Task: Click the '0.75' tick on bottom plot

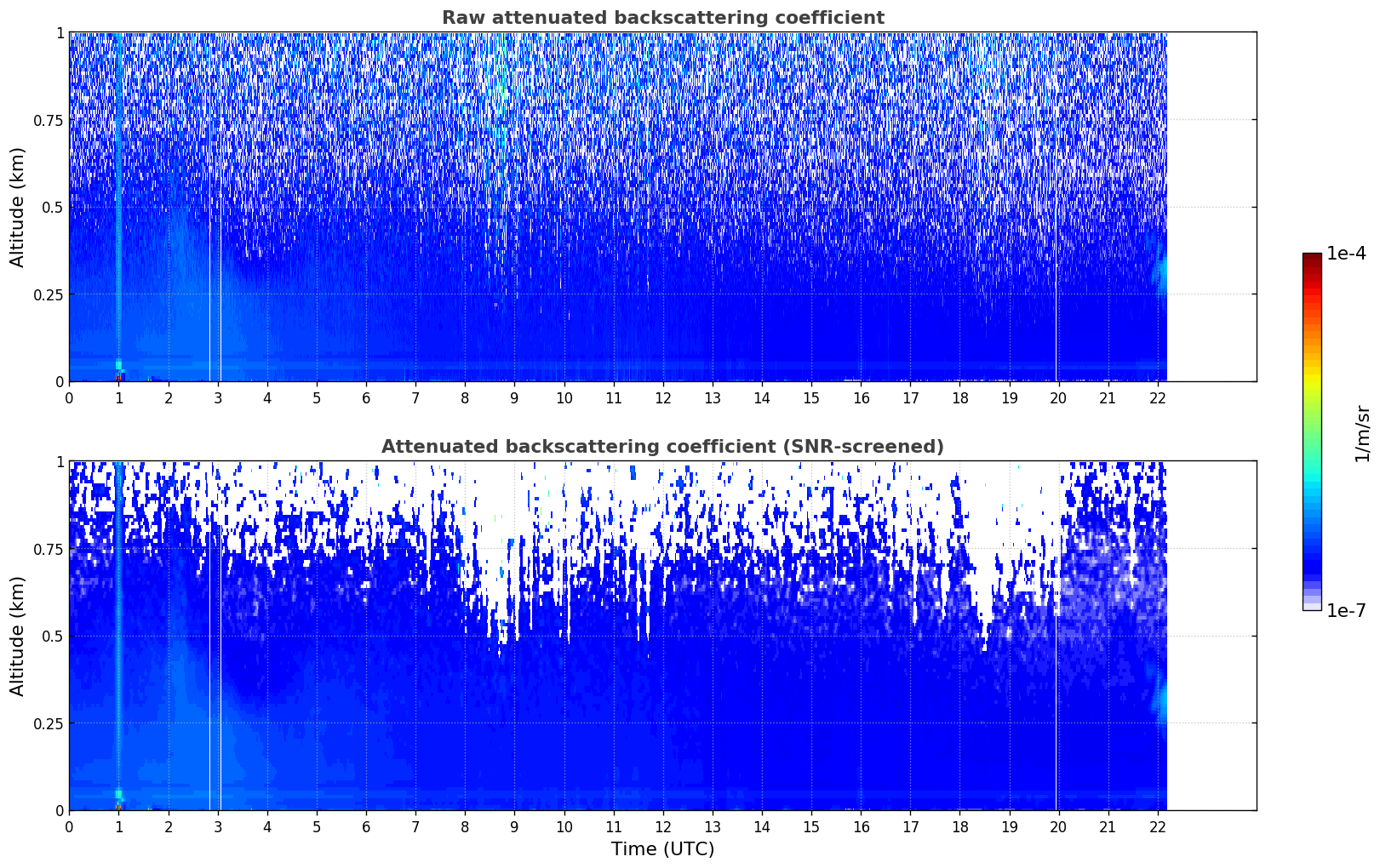Action: (x=49, y=549)
